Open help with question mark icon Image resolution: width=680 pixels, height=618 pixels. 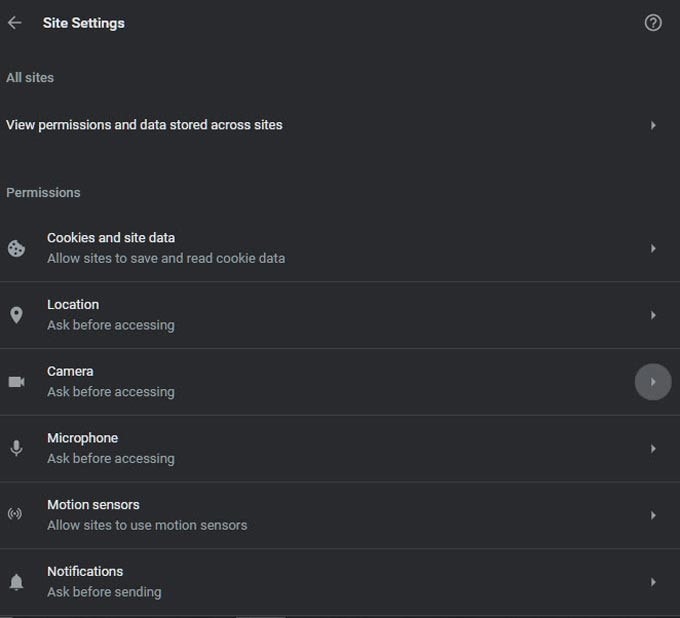tap(653, 23)
